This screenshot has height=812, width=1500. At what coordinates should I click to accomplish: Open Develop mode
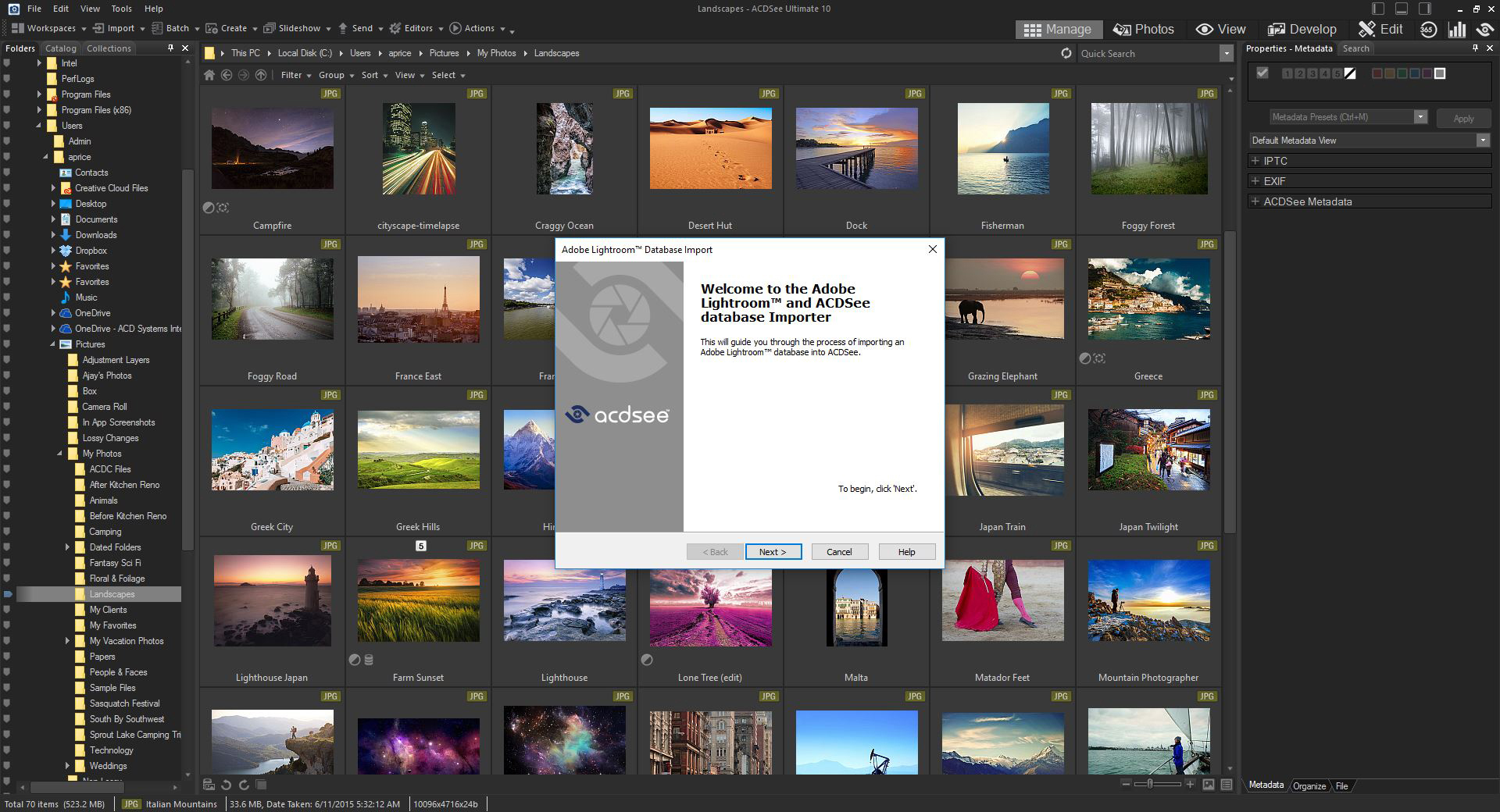tap(1302, 29)
